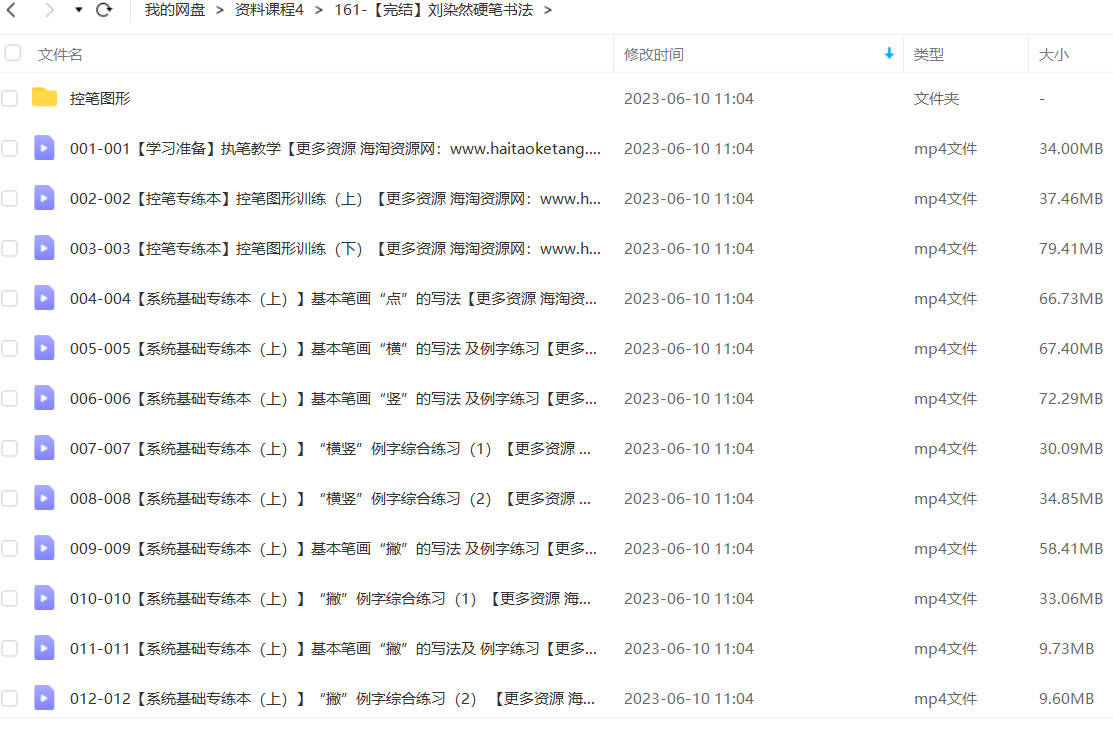Click video icon of 009-009 file
1113x742 pixels.
(x=44, y=547)
